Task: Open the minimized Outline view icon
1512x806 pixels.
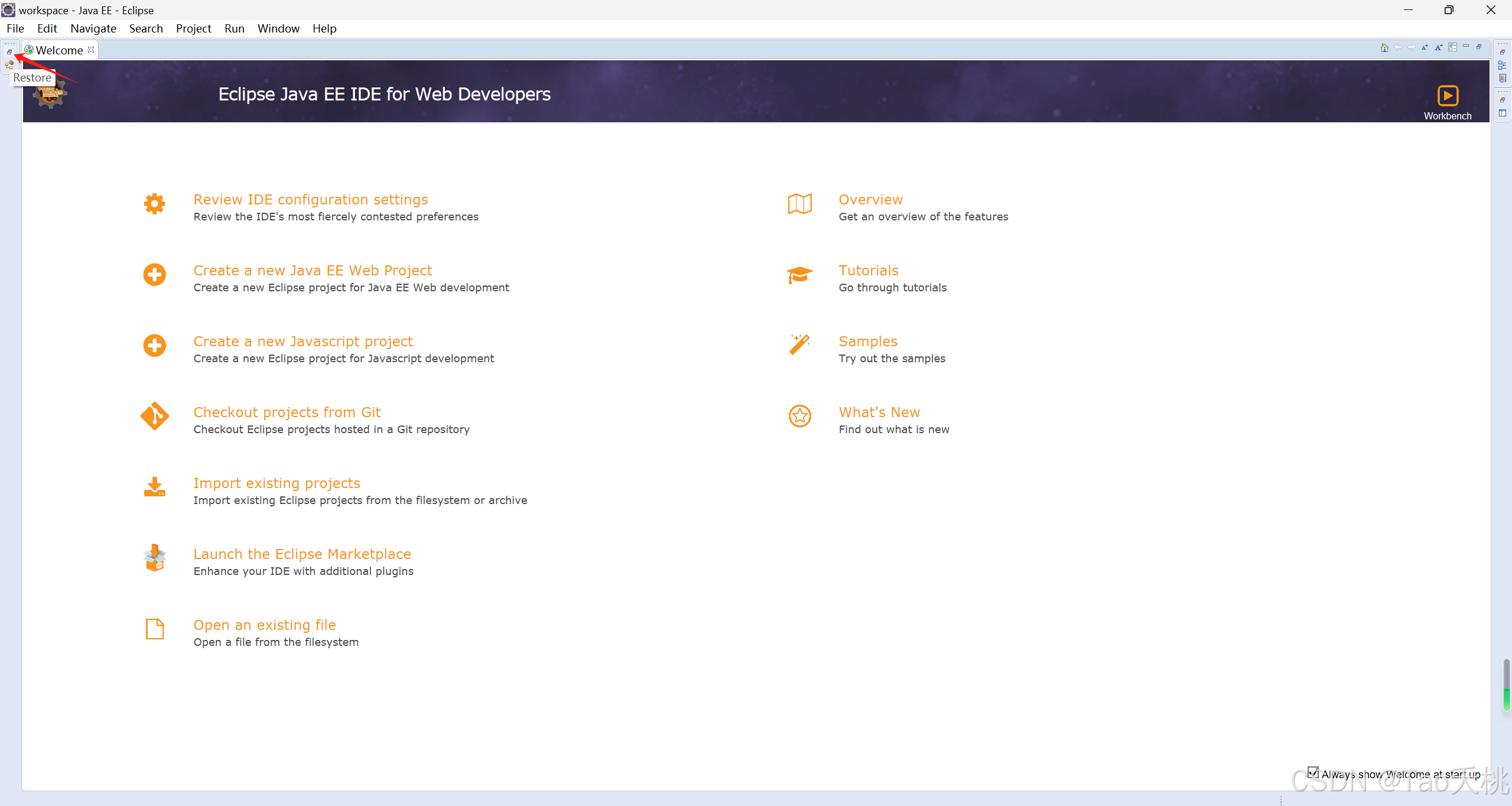Action: [1503, 66]
